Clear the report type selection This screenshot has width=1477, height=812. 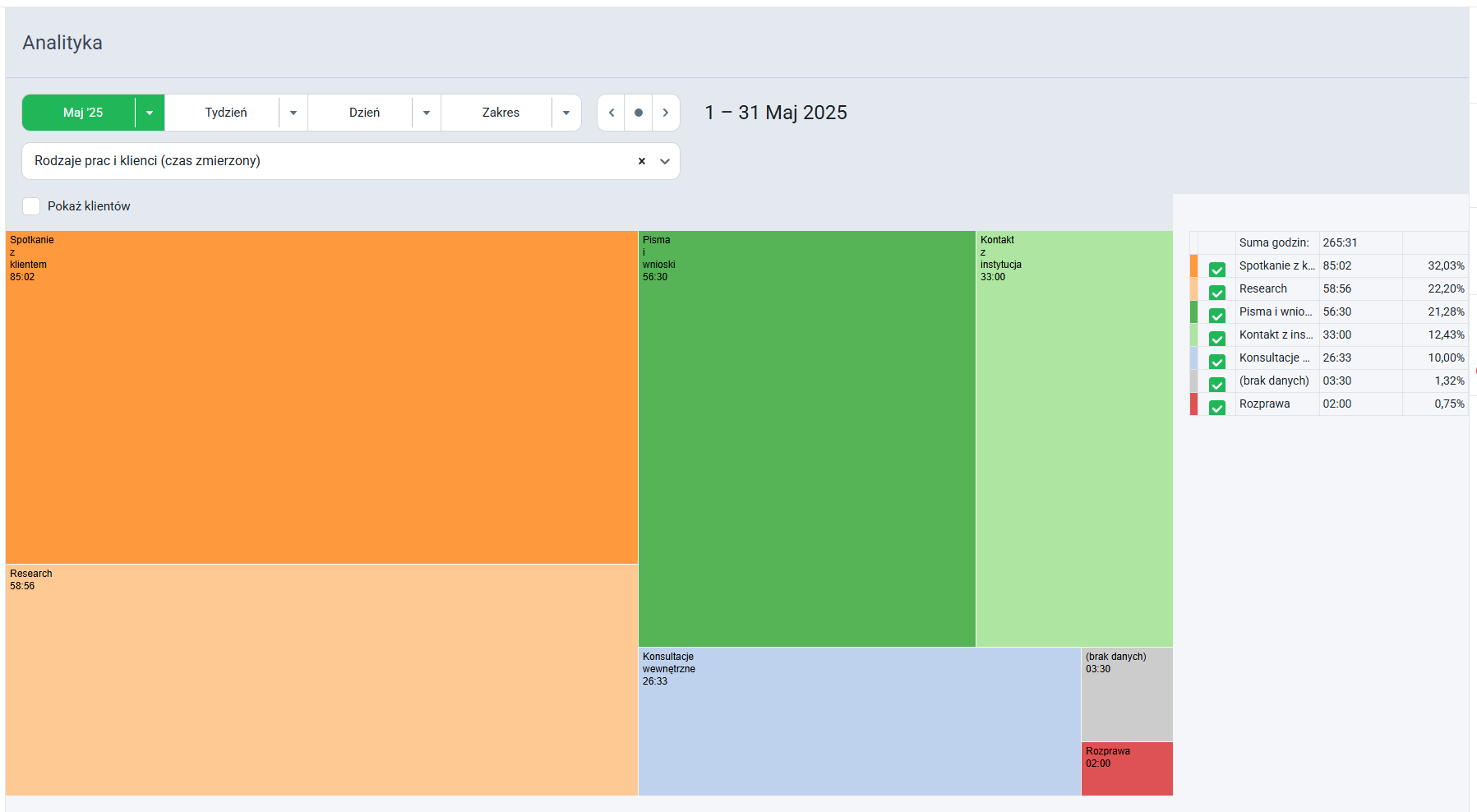(642, 161)
